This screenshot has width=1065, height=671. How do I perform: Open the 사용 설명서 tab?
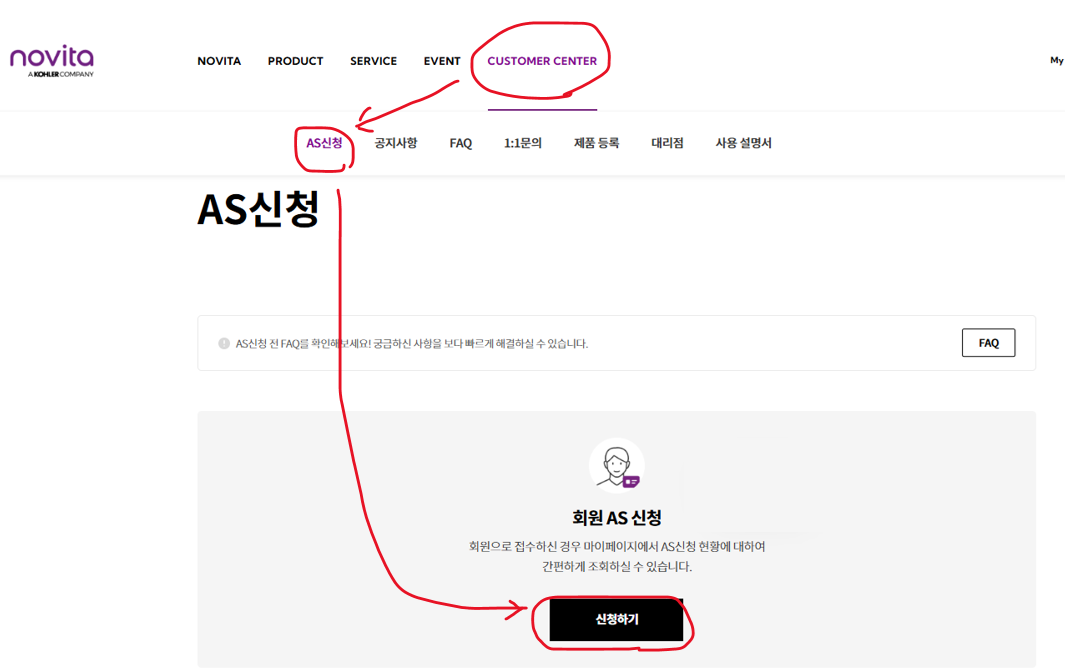click(x=744, y=142)
